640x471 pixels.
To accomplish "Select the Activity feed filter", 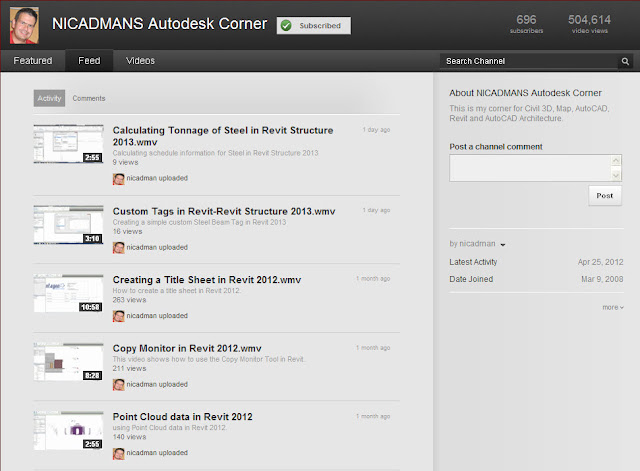I will pos(49,98).
